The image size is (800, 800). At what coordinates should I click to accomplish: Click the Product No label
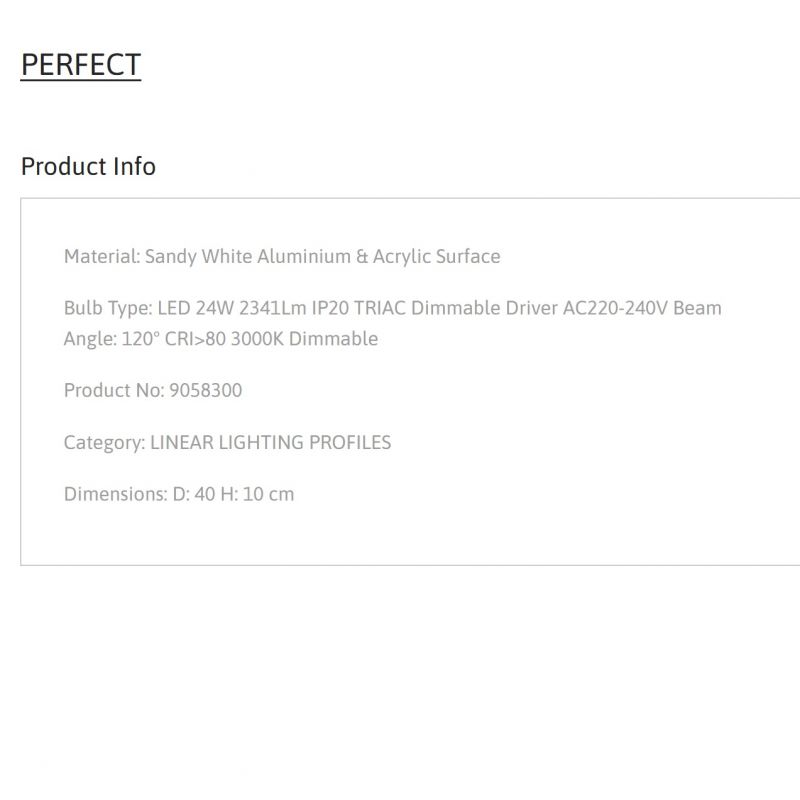(114, 390)
